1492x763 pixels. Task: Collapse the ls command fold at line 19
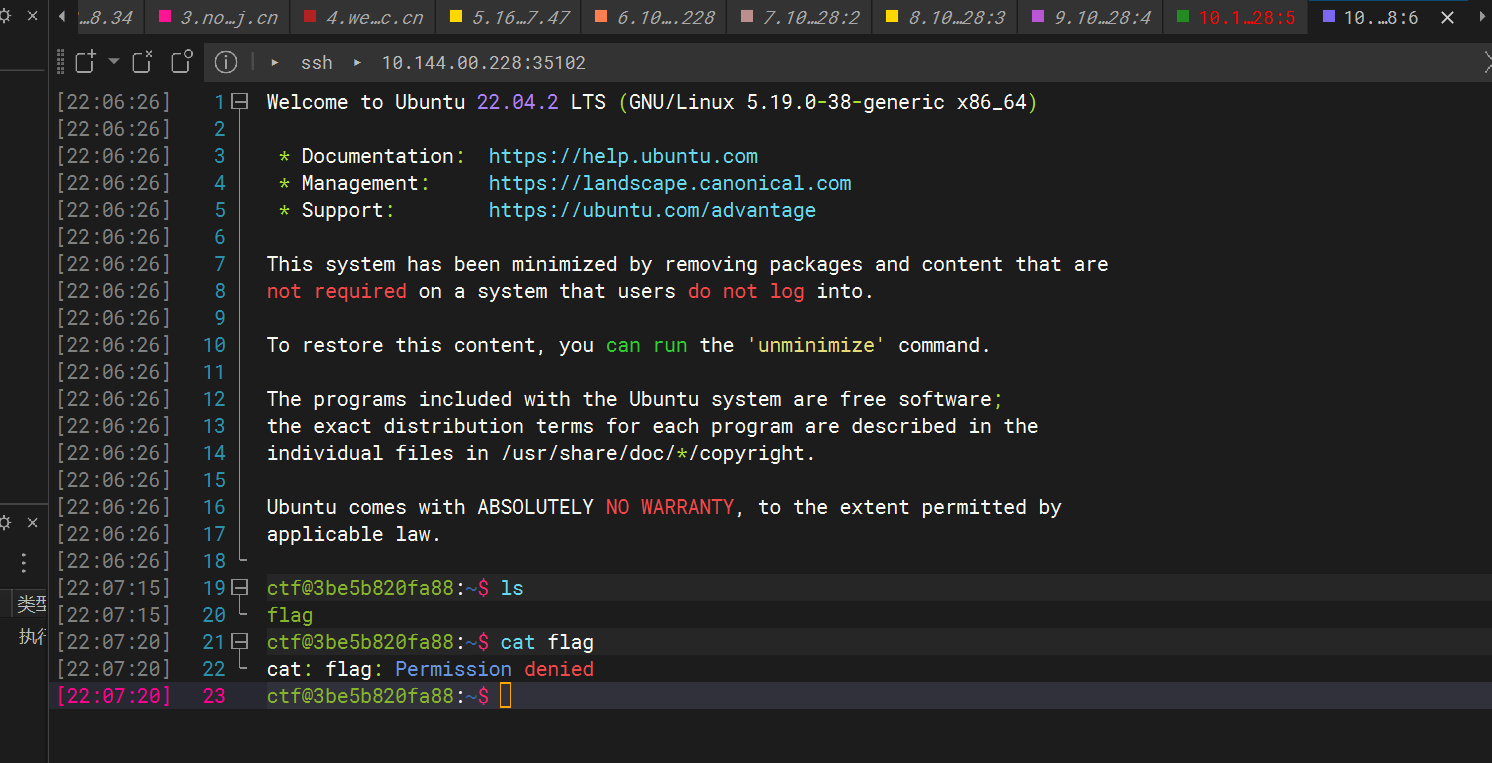click(239, 588)
